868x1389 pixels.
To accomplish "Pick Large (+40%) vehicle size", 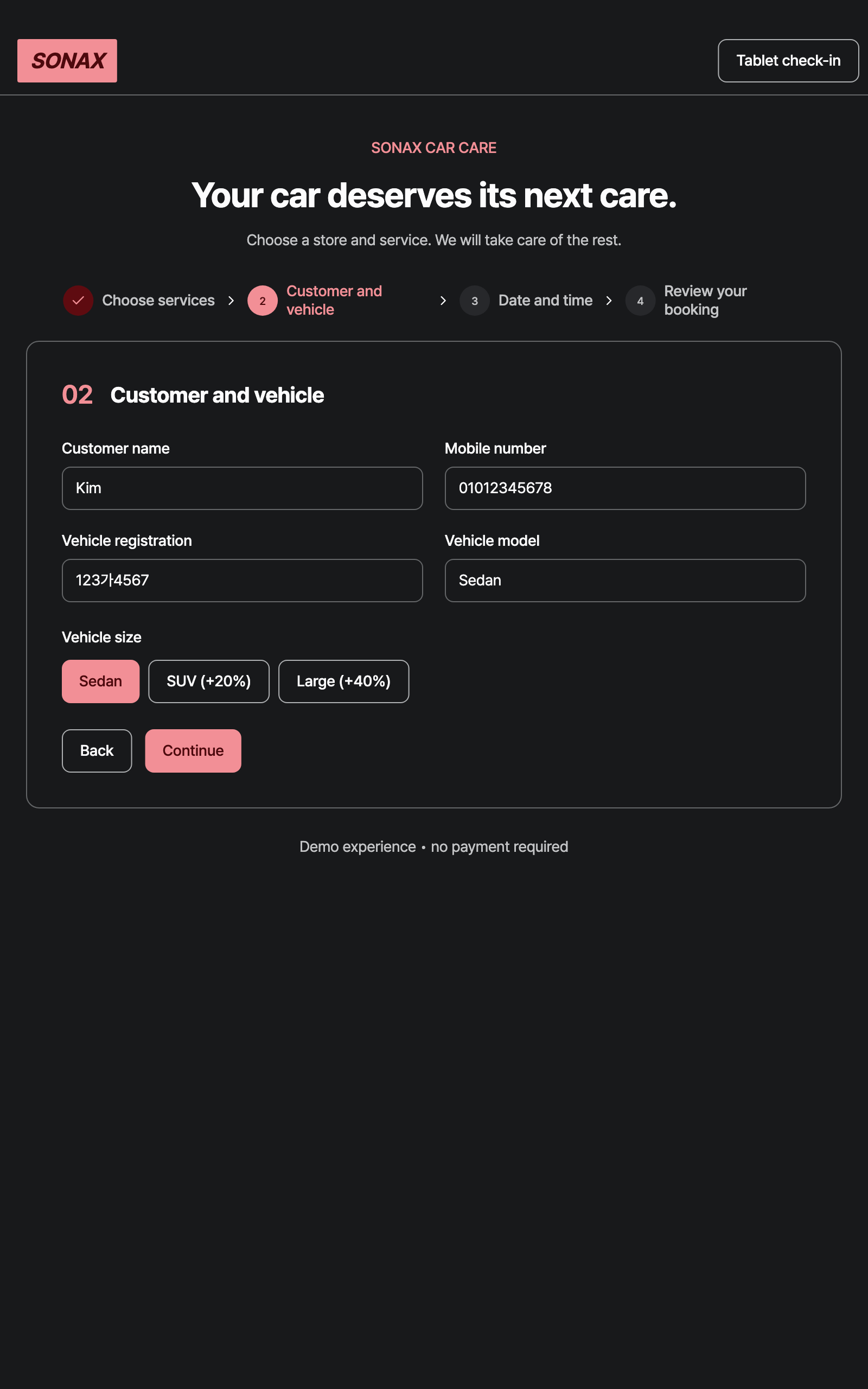I will [x=344, y=682].
